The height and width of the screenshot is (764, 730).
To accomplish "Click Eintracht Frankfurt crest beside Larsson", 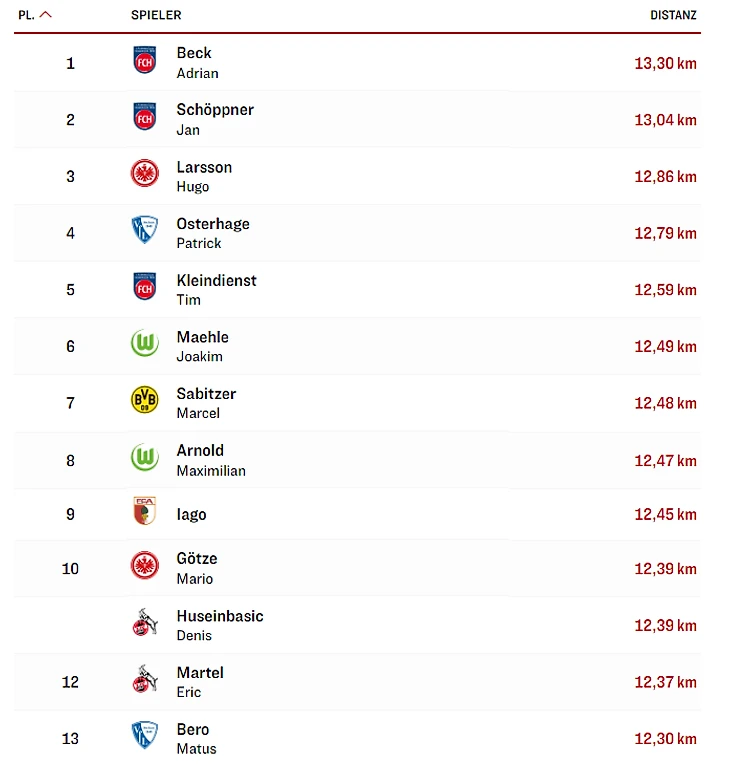I will (145, 175).
